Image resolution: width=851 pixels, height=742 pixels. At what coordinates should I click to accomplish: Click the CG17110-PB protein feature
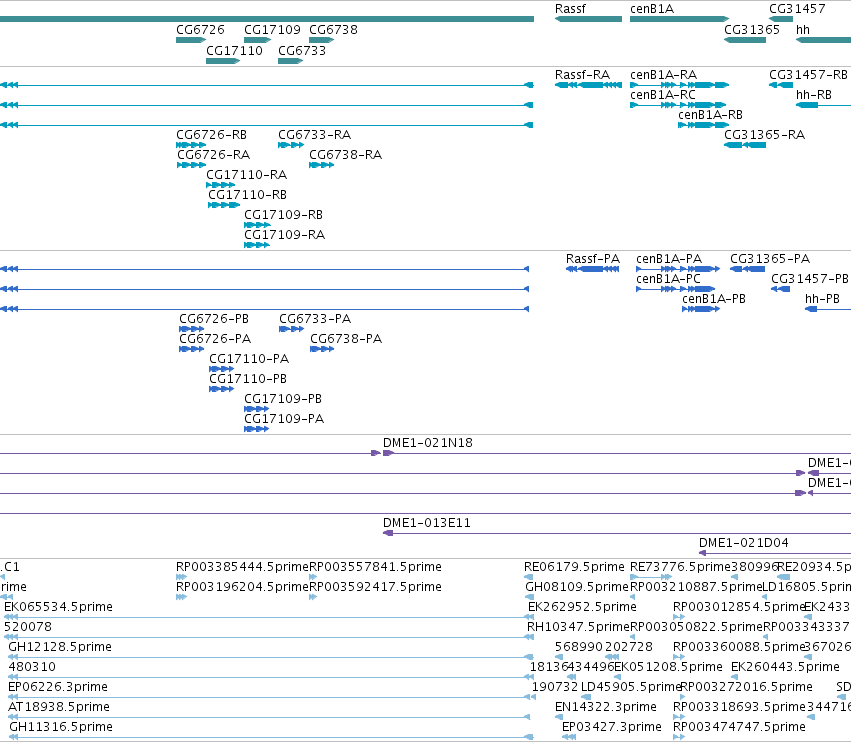click(x=221, y=389)
